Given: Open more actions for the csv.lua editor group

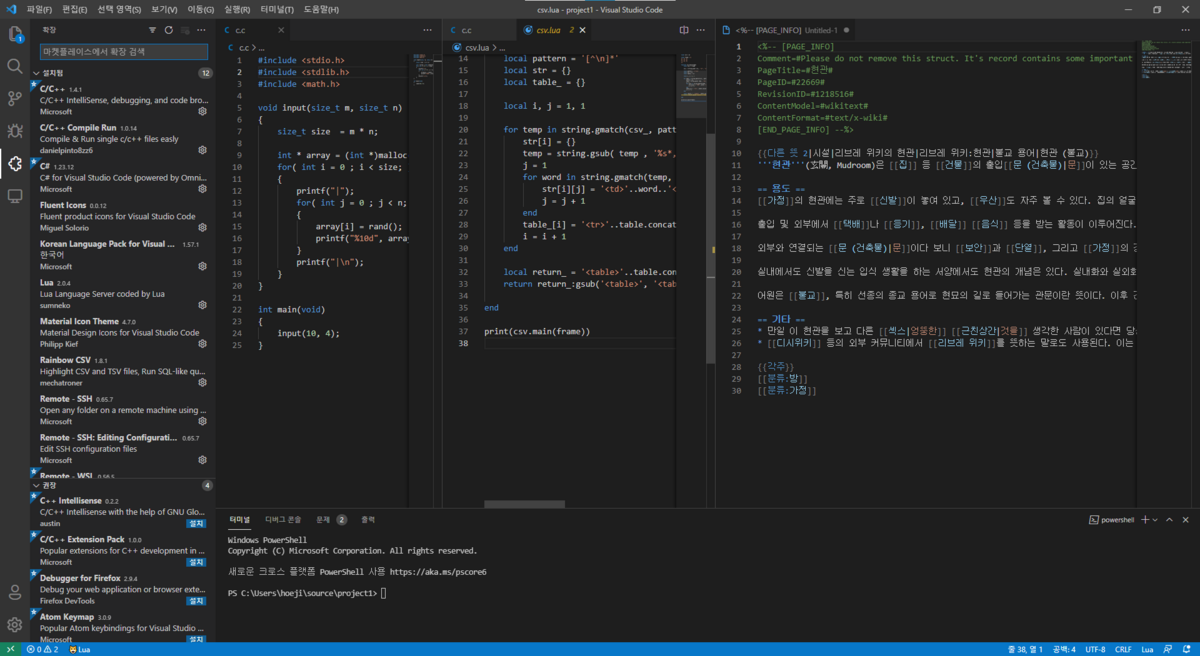Looking at the screenshot, I should [x=702, y=30].
